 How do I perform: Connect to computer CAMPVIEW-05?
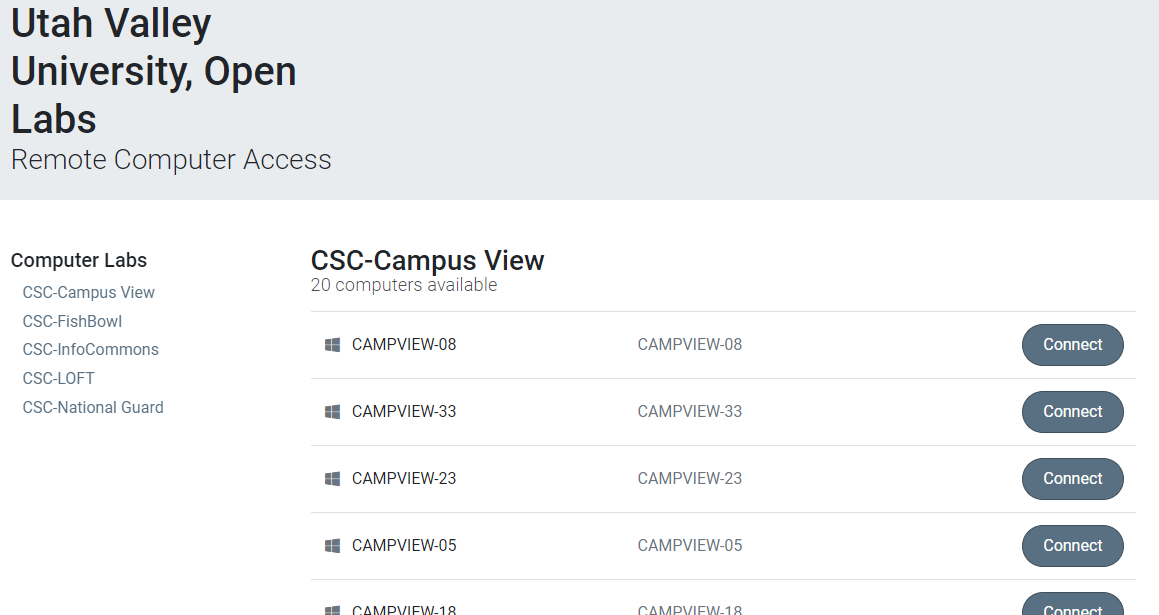coord(1073,546)
